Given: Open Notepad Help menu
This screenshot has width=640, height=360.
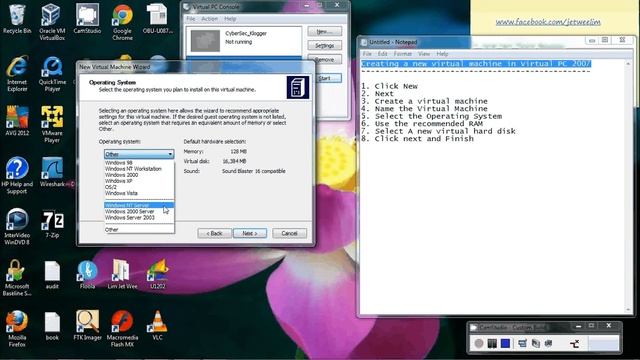Looking at the screenshot, I should pyautogui.click(x=442, y=54).
